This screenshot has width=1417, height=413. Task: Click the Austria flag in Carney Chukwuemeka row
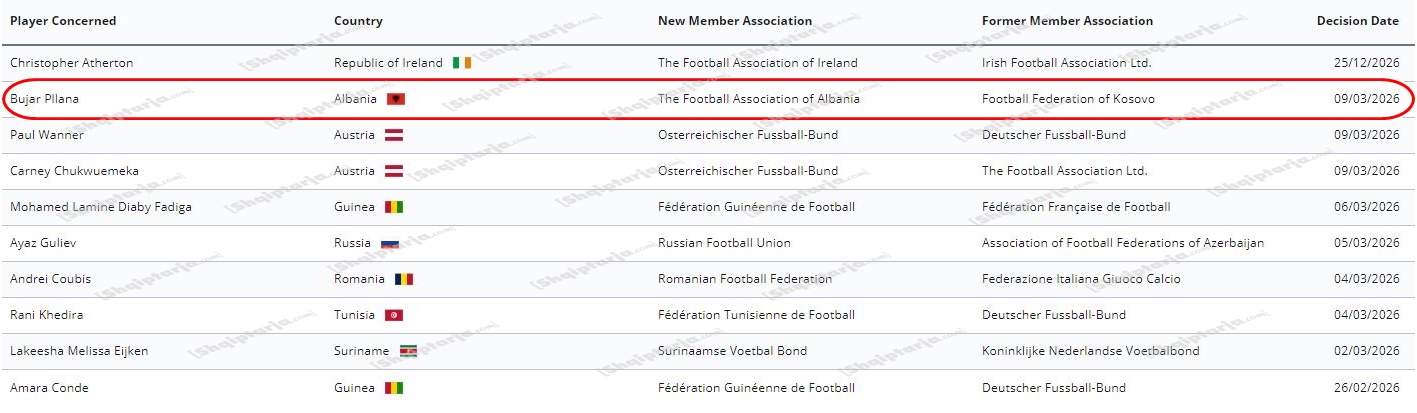(x=394, y=171)
